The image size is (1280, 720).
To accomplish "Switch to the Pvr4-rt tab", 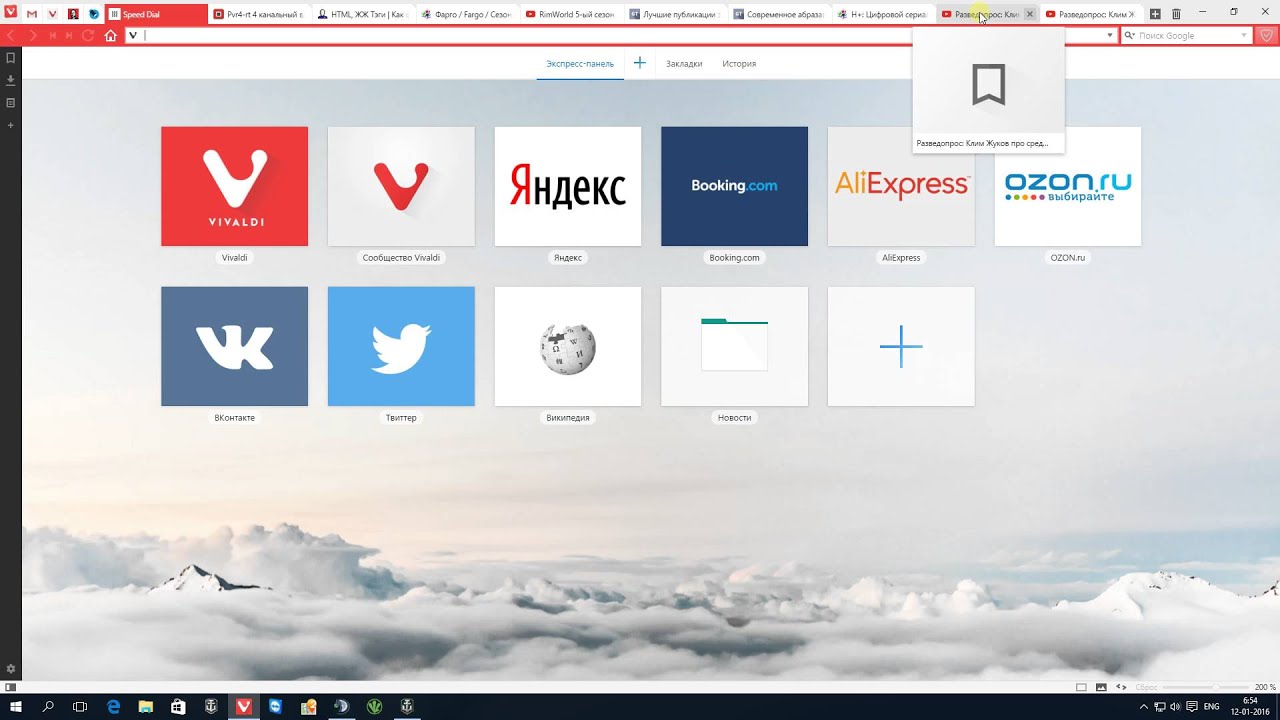I will tap(260, 14).
